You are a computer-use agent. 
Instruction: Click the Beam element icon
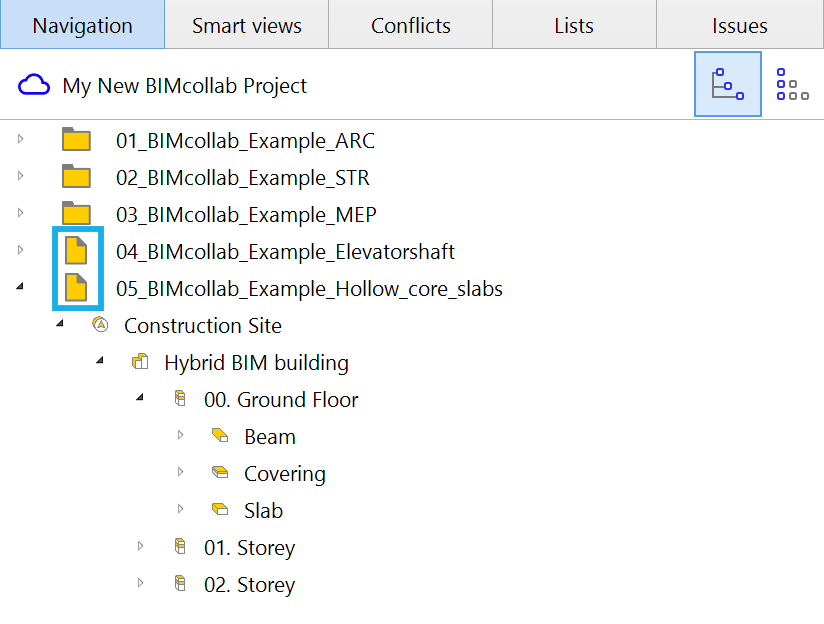tap(220, 435)
